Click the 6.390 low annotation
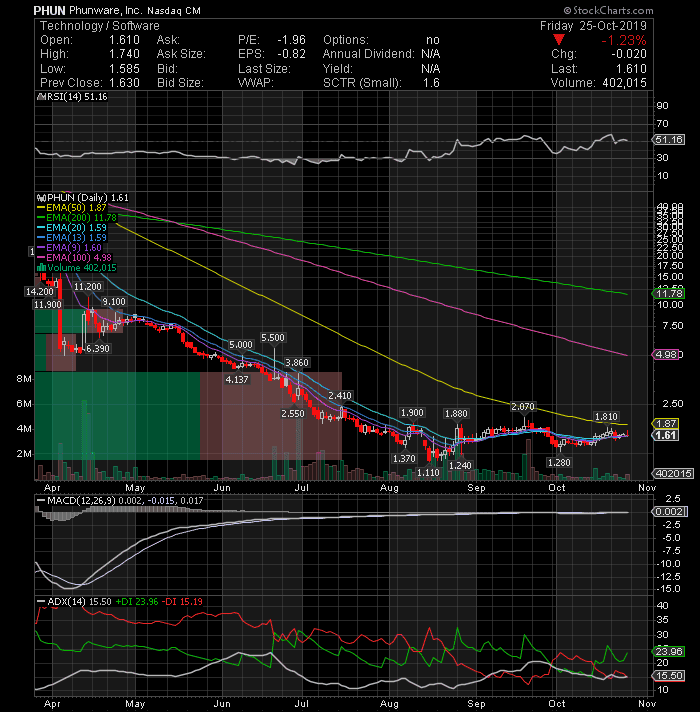The width and height of the screenshot is (700, 712). (x=98, y=349)
